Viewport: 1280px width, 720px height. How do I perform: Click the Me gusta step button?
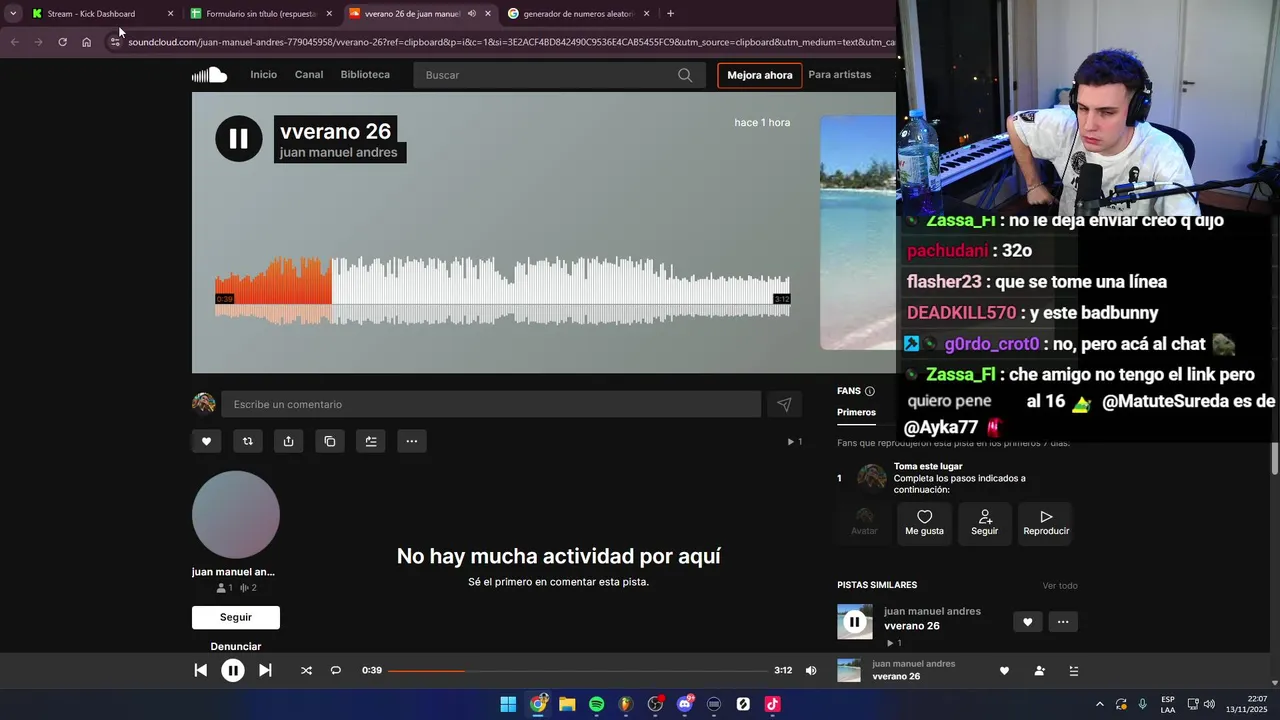click(924, 523)
